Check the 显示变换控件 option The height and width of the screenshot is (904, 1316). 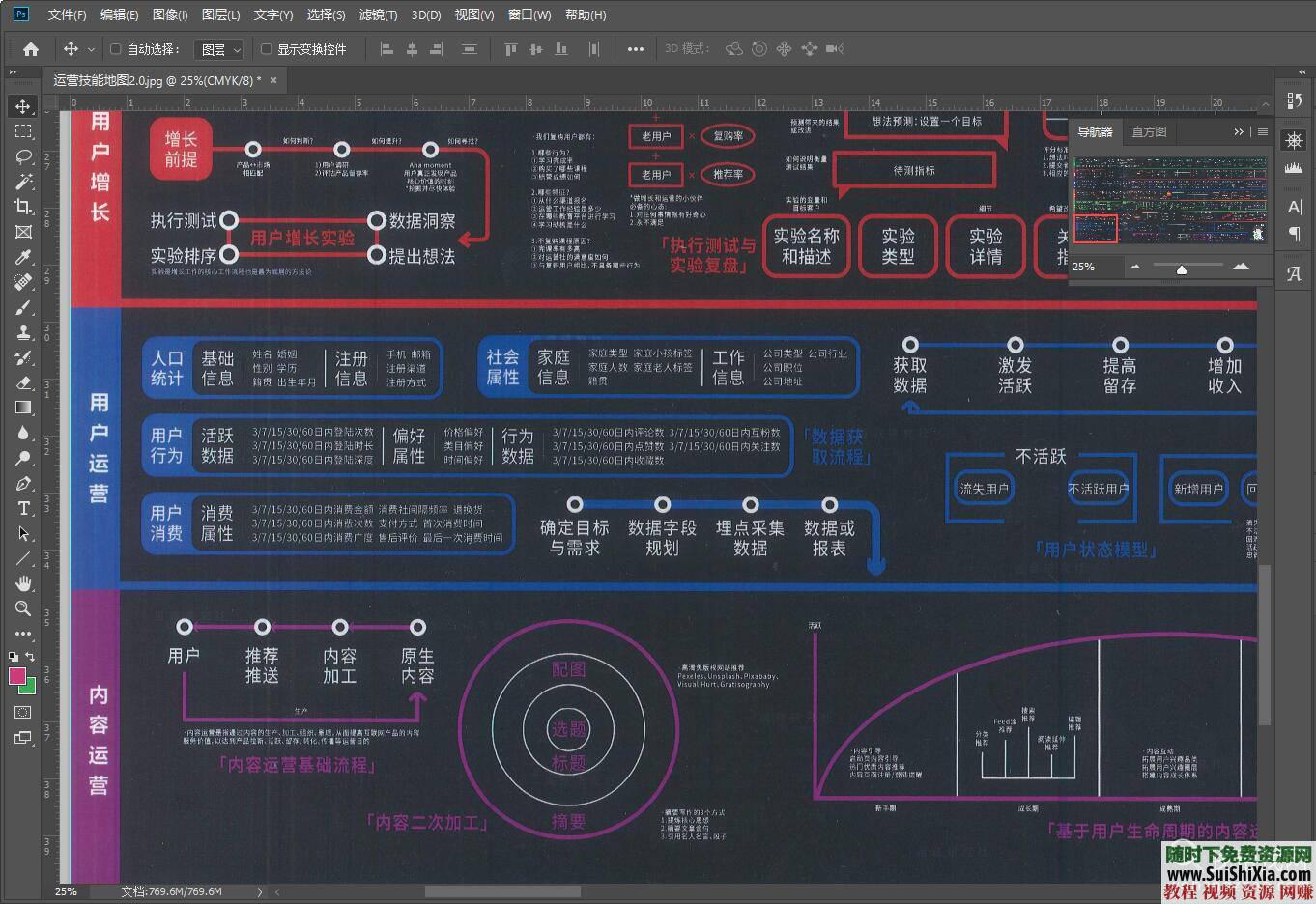click(267, 49)
